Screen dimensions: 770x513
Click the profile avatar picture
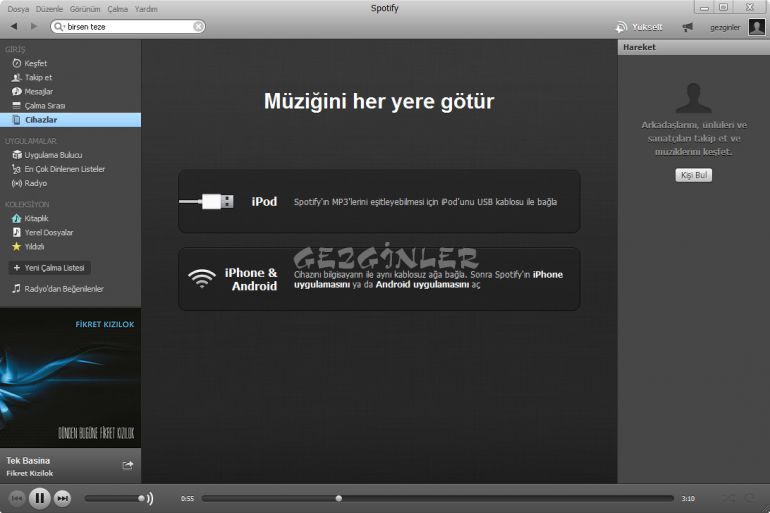[x=757, y=27]
